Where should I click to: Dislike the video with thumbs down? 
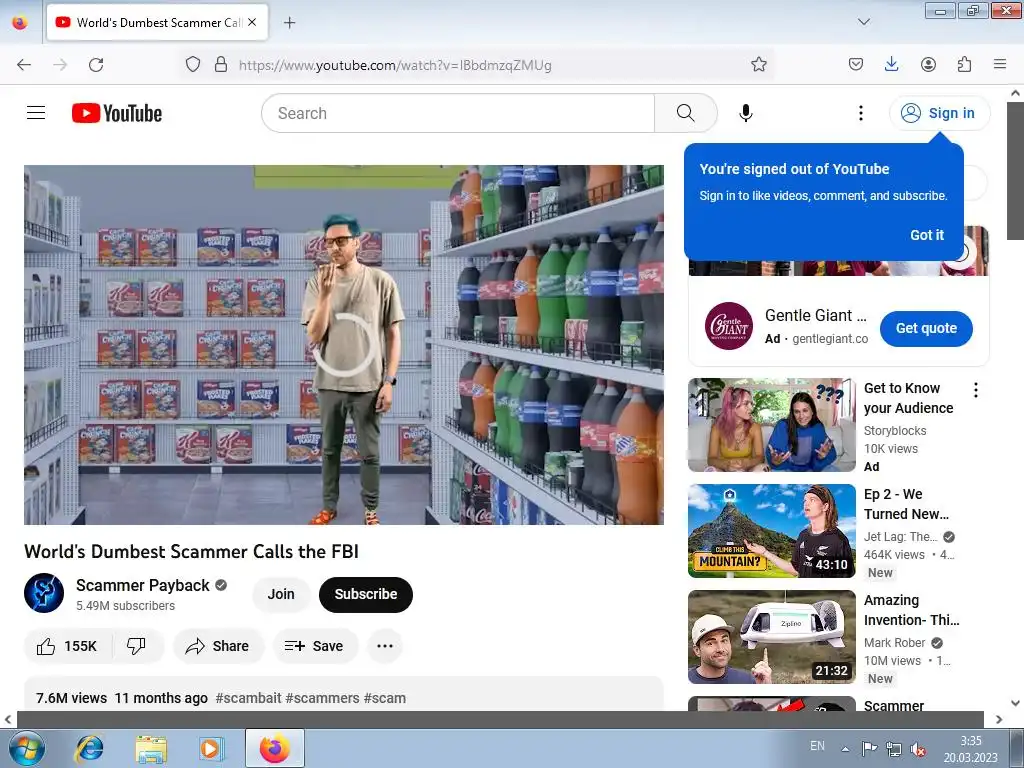[136, 646]
